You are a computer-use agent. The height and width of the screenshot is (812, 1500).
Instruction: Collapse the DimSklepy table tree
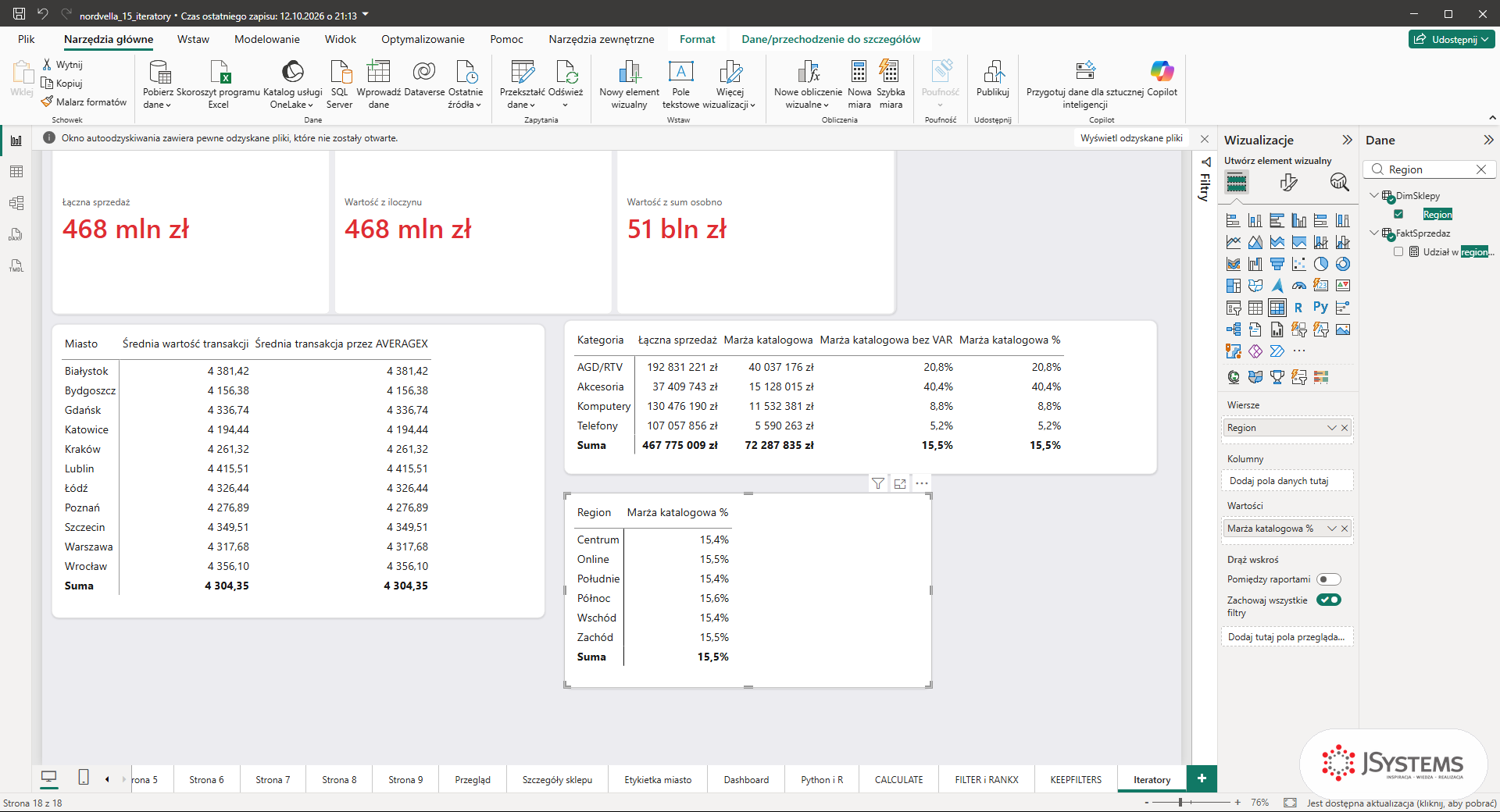coord(1374,196)
